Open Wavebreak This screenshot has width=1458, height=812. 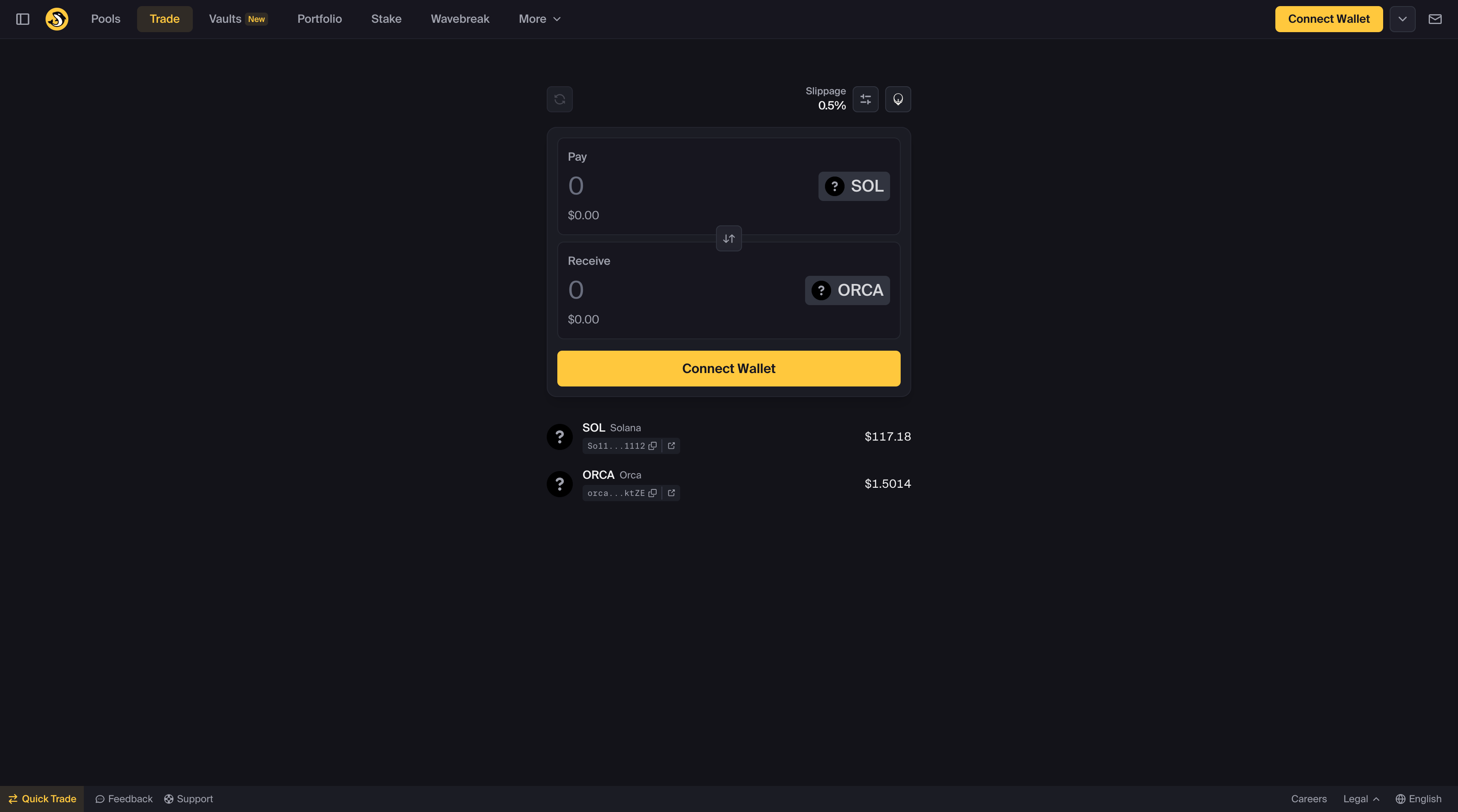[x=460, y=19]
